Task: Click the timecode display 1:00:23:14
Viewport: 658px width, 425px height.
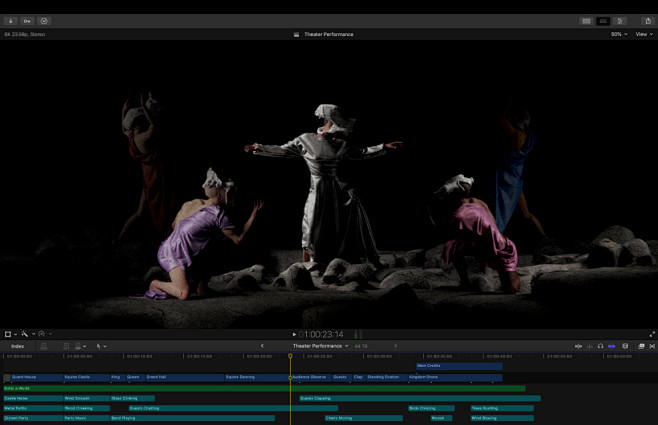Action: click(x=324, y=334)
